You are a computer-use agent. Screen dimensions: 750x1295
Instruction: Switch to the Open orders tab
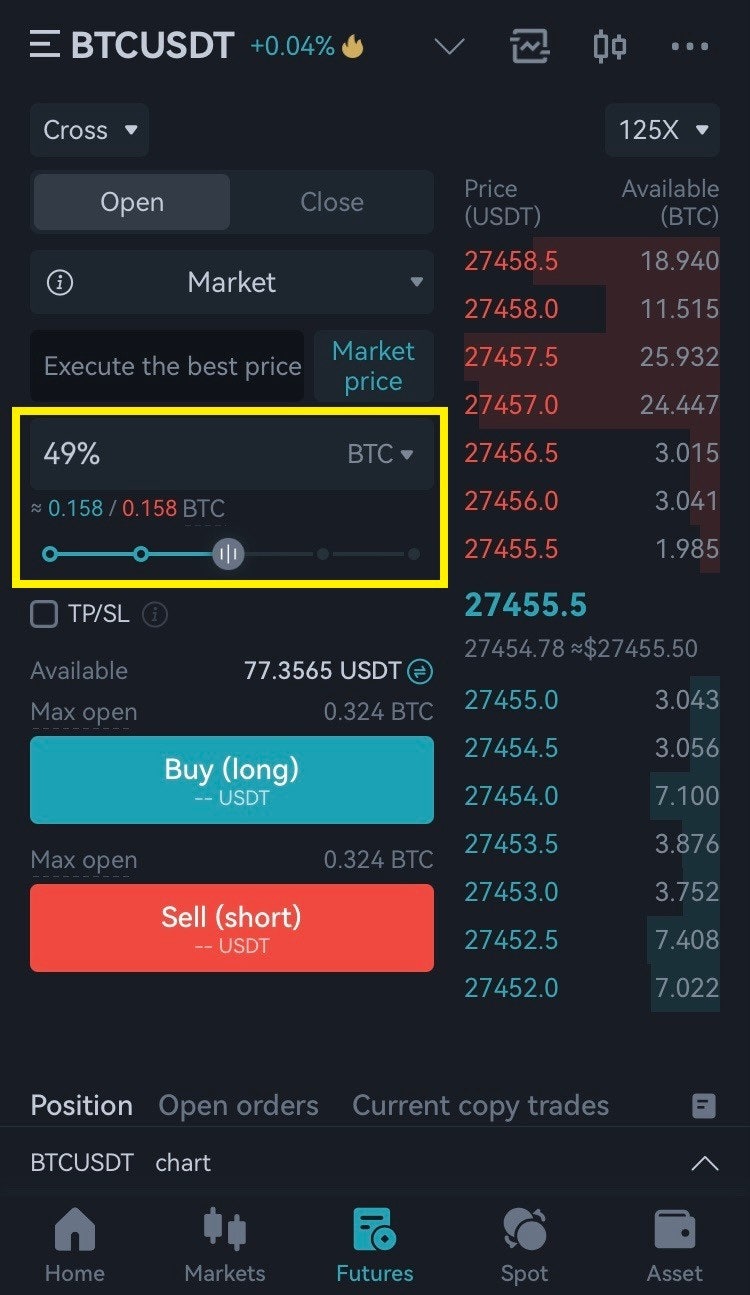pyautogui.click(x=238, y=1106)
